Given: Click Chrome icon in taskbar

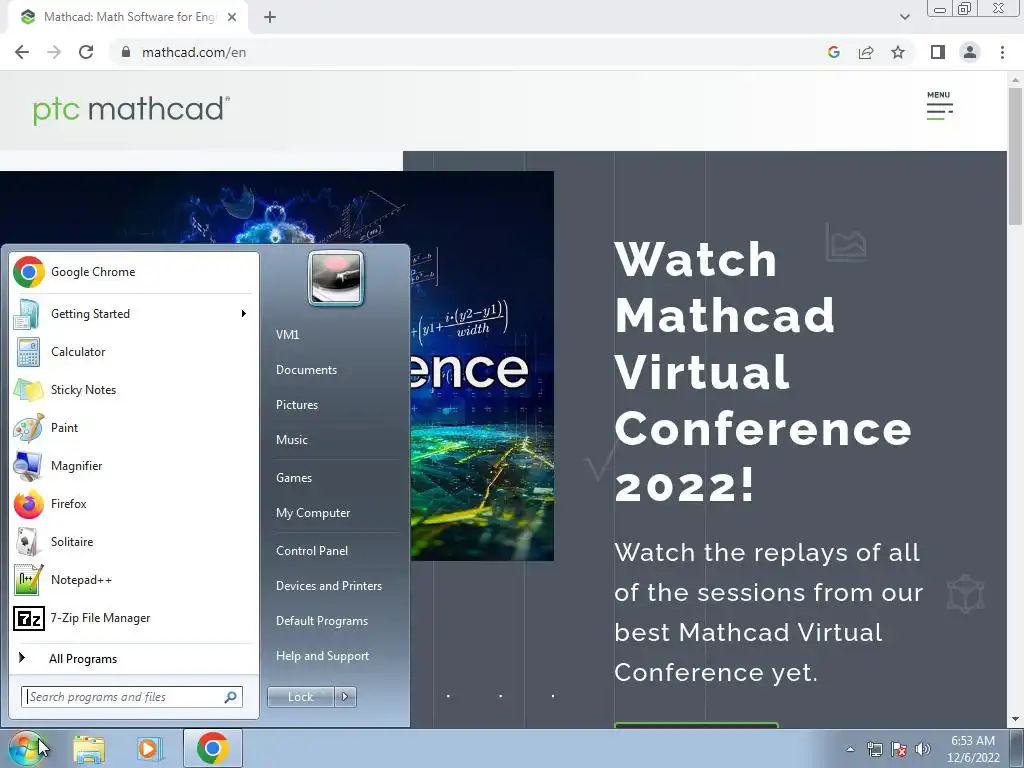Looking at the screenshot, I should coord(212,748).
